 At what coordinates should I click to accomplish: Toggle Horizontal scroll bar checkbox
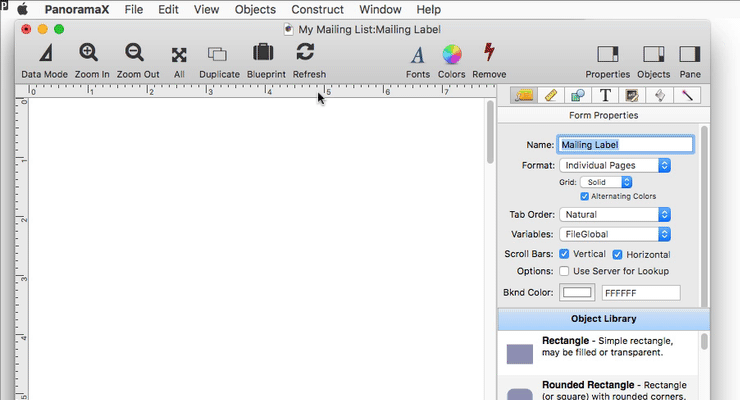click(617, 255)
